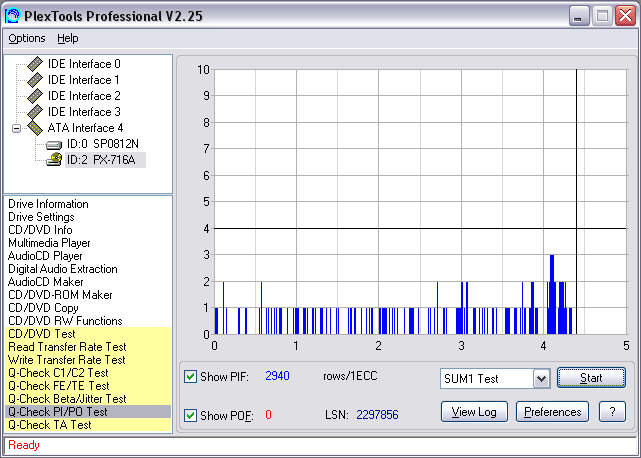Uncheck the Show PIF checkbox
Image resolution: width=641 pixels, height=458 pixels.
coord(190,376)
